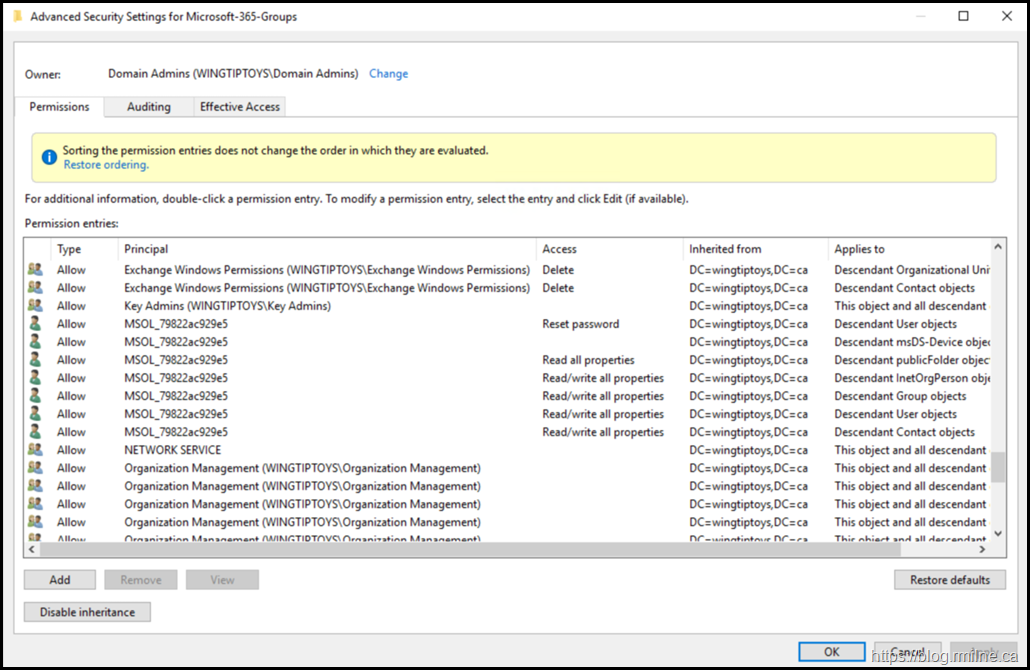Image resolution: width=1030 pixels, height=670 pixels.
Task: Click the blue info icon in the yellow notice
Action: pos(48,157)
